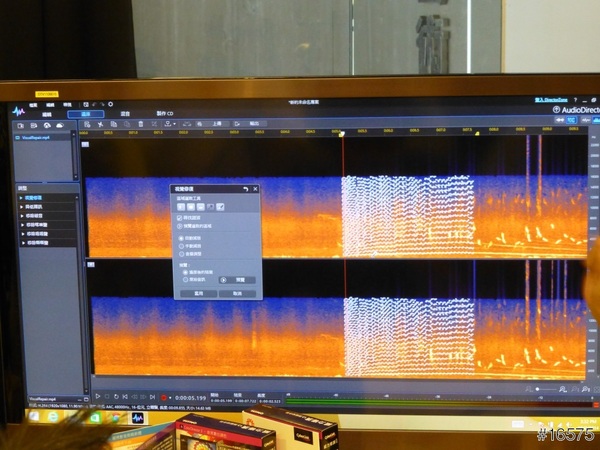The height and width of the screenshot is (450, 600).
Task: Click the zoom slider at bottom right
Action: click(546, 389)
